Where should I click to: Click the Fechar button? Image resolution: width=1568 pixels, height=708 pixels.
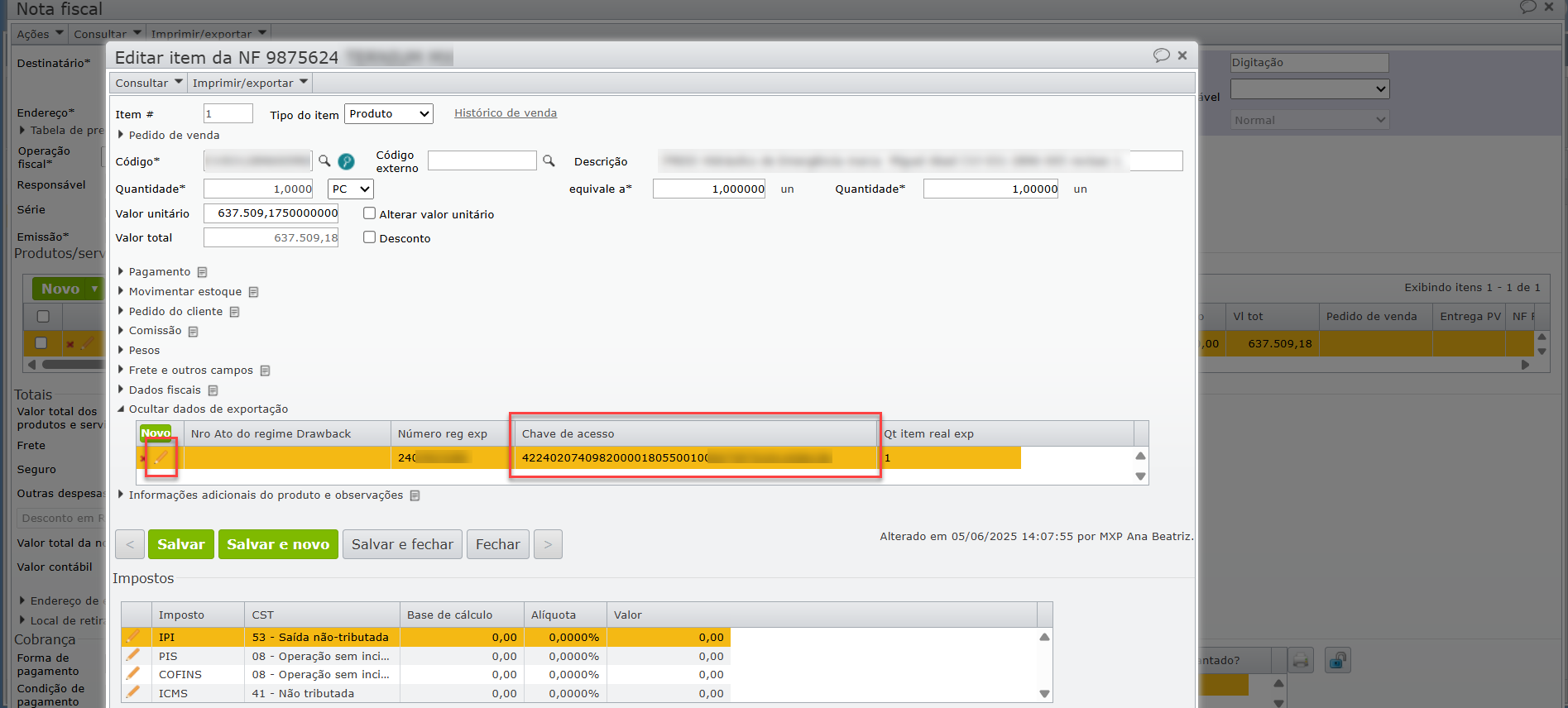498,544
